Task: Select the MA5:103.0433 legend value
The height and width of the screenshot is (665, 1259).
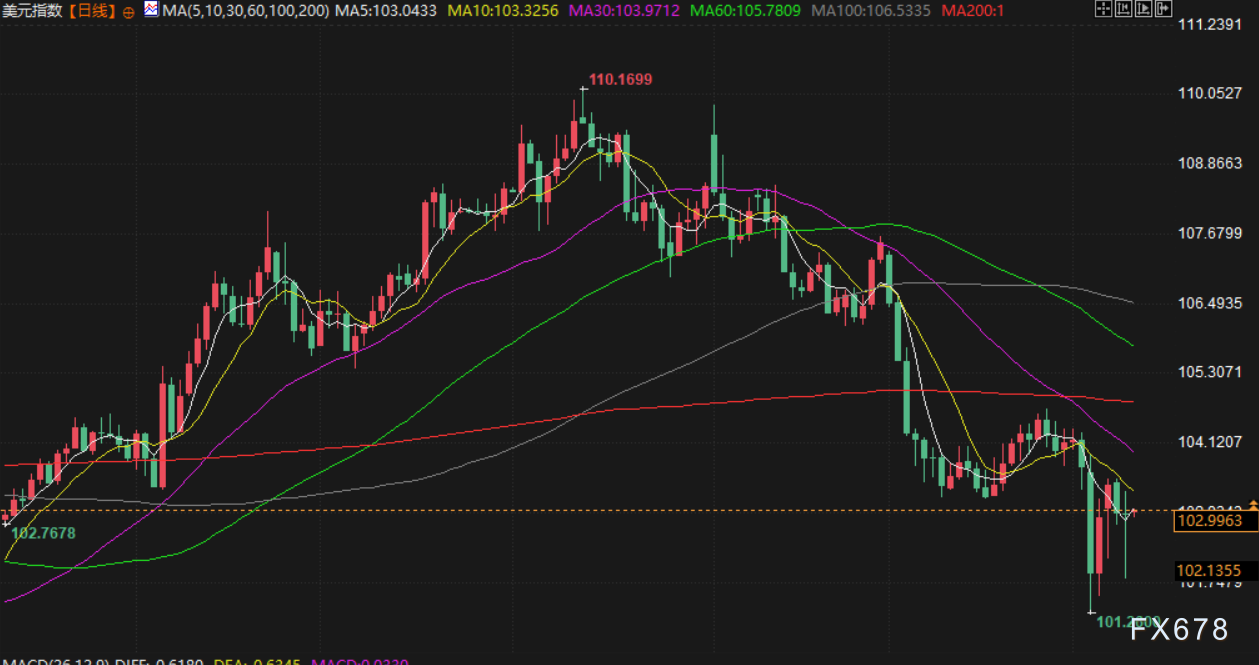Action: (387, 11)
